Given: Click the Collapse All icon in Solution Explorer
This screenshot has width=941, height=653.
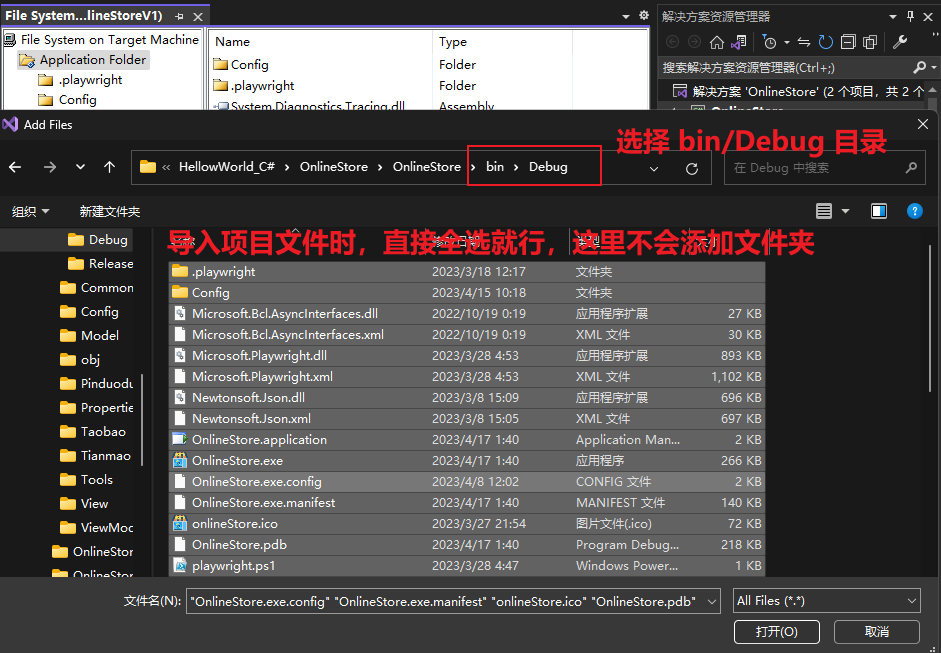Looking at the screenshot, I should pos(849,42).
